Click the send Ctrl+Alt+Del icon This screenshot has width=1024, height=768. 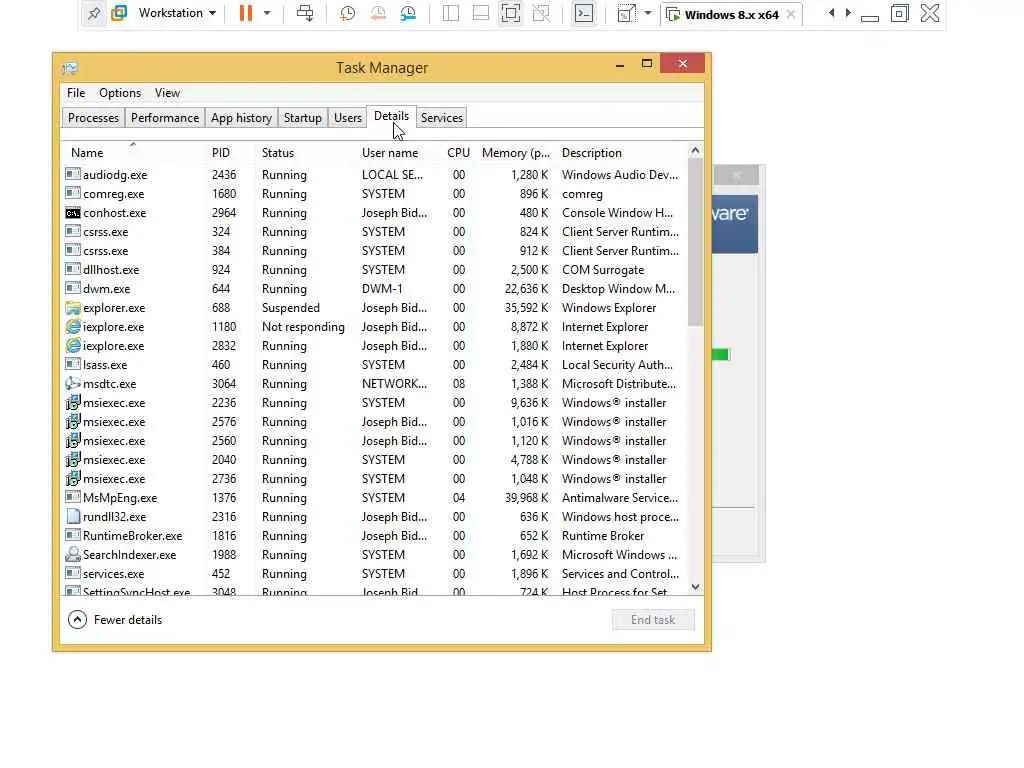click(305, 13)
